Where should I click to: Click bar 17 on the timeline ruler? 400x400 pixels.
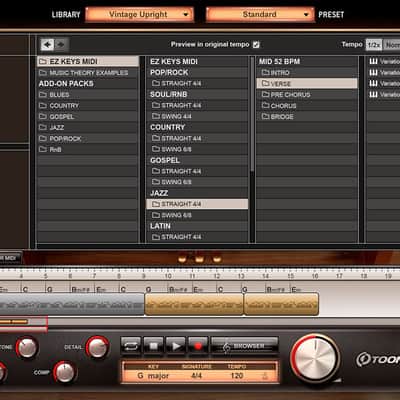[339, 276]
